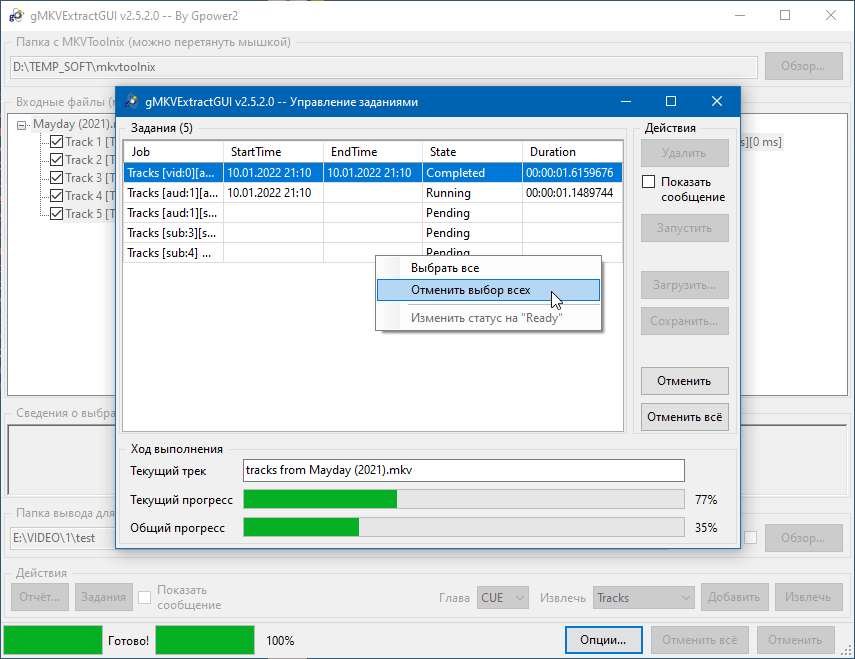Toggle main window Показать сообщение checkbox
Image resolution: width=855 pixels, height=659 pixels.
point(144,597)
